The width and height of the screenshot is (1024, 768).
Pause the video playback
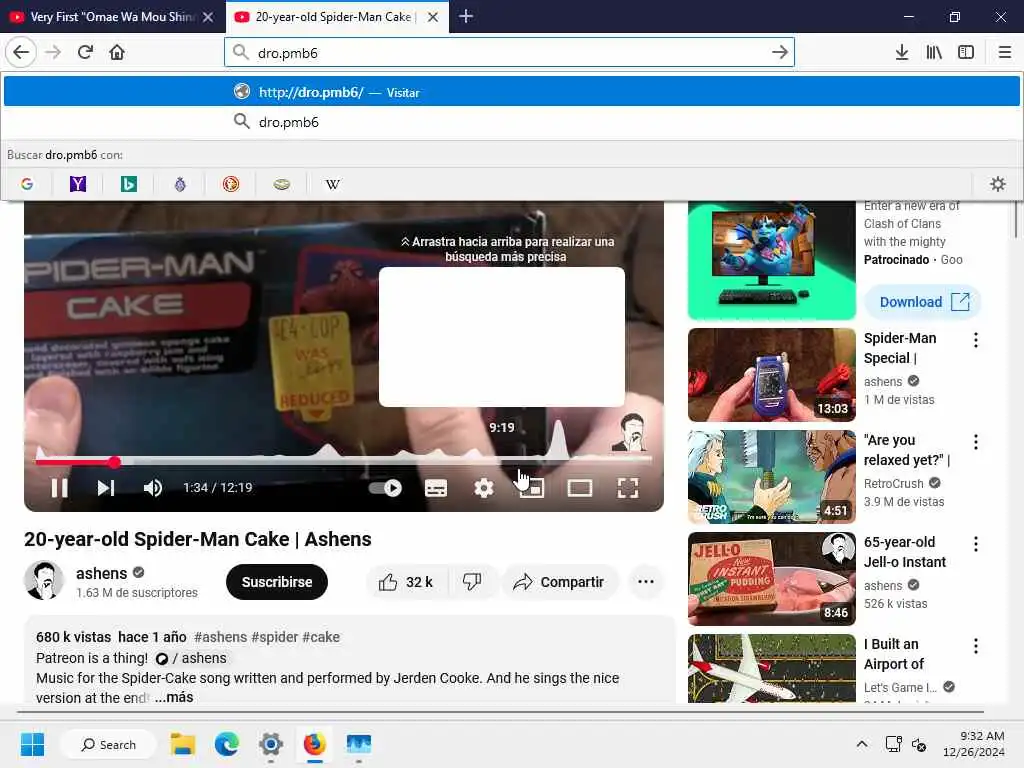pyautogui.click(x=59, y=488)
